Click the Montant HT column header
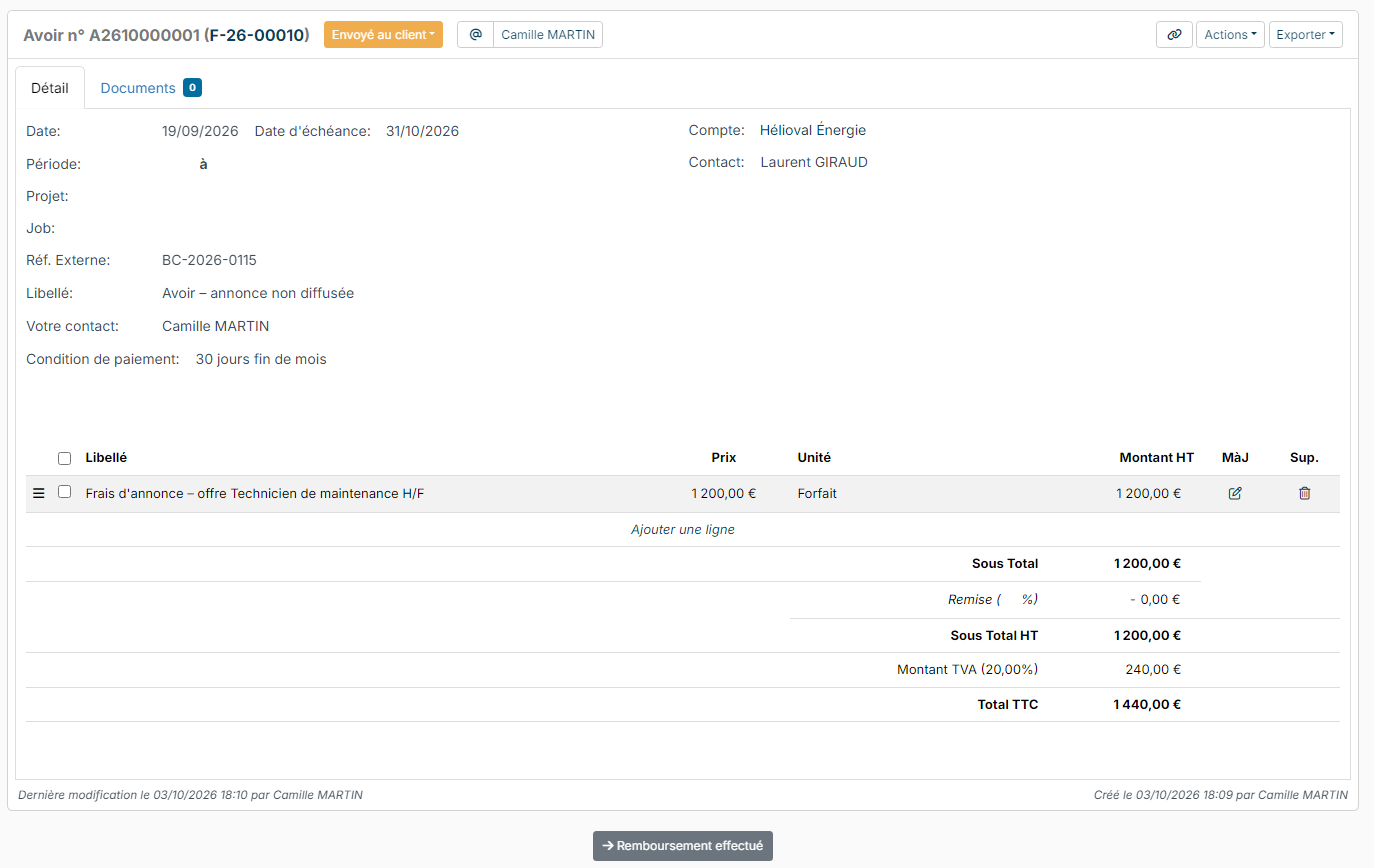Image resolution: width=1374 pixels, height=868 pixels. [x=1157, y=458]
